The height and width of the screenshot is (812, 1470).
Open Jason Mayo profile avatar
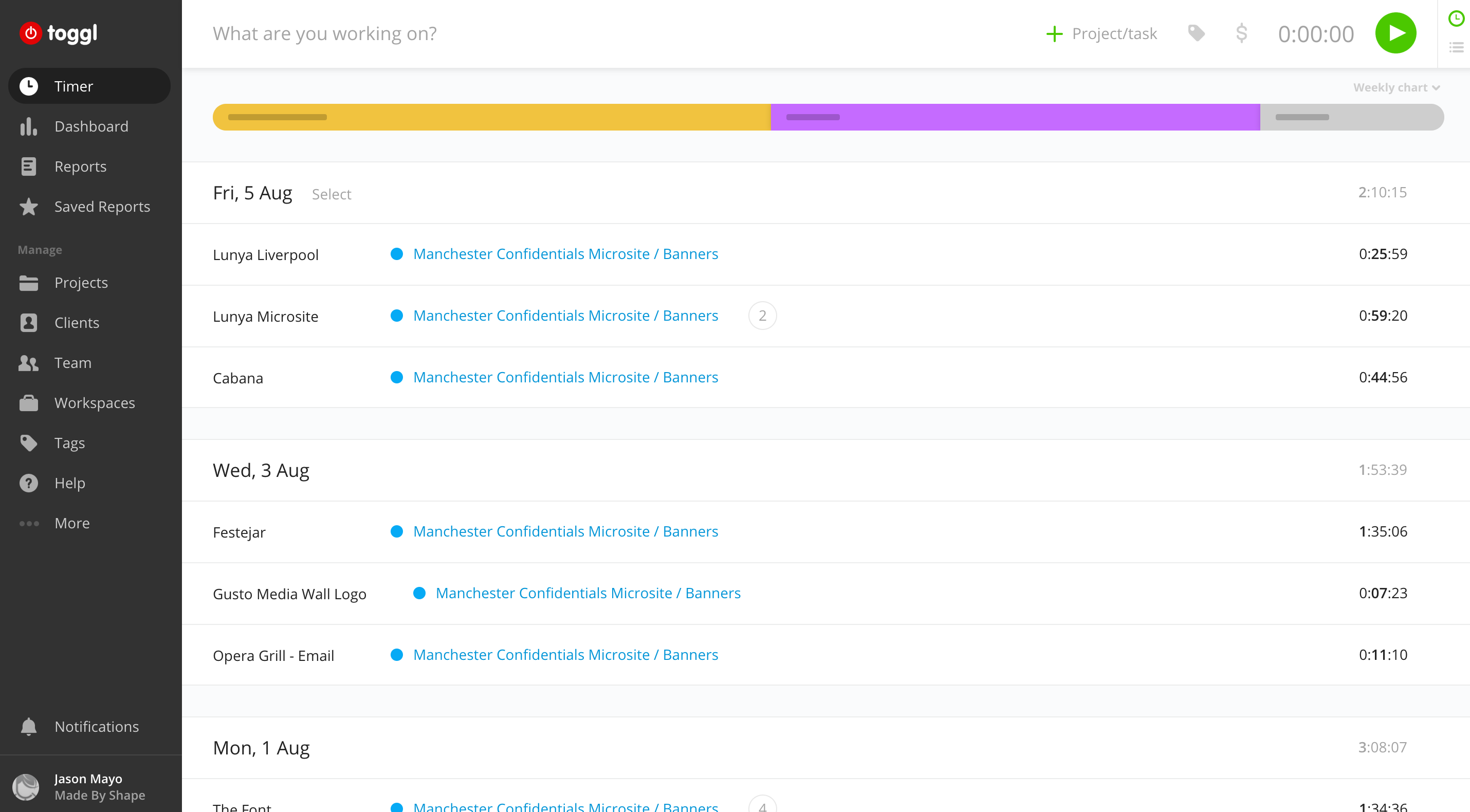coord(26,787)
